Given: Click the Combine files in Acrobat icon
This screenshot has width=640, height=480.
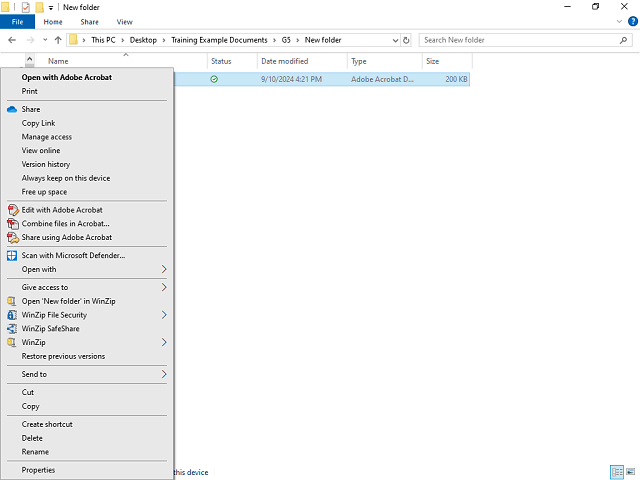Looking at the screenshot, I should click(x=12, y=224).
